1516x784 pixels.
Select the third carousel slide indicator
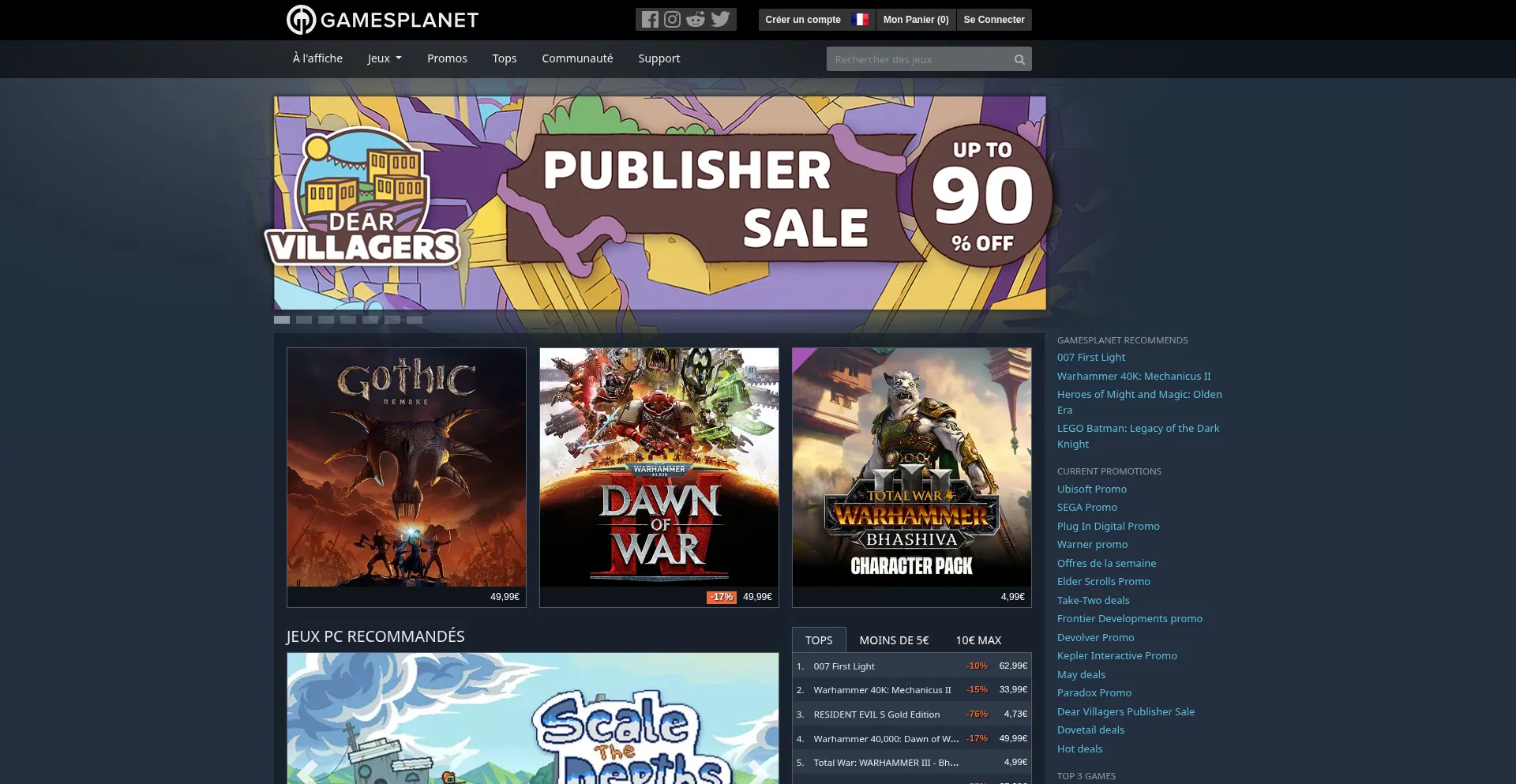pyautogui.click(x=326, y=320)
